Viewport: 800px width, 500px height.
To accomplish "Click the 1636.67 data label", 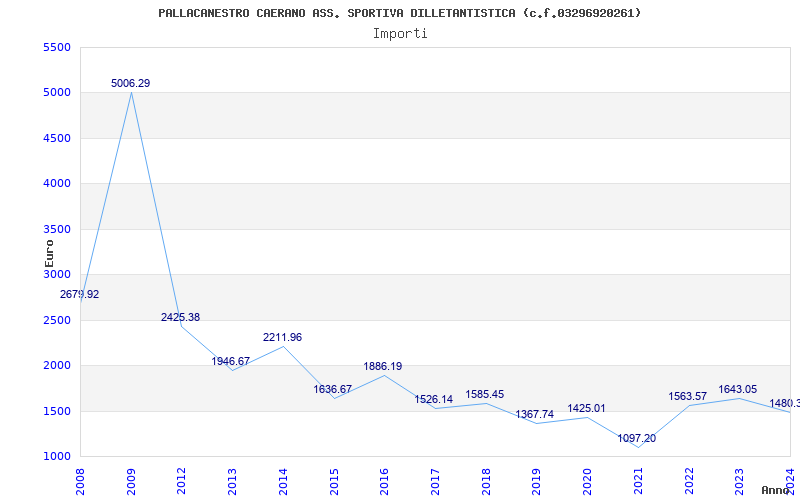I will (x=333, y=389).
